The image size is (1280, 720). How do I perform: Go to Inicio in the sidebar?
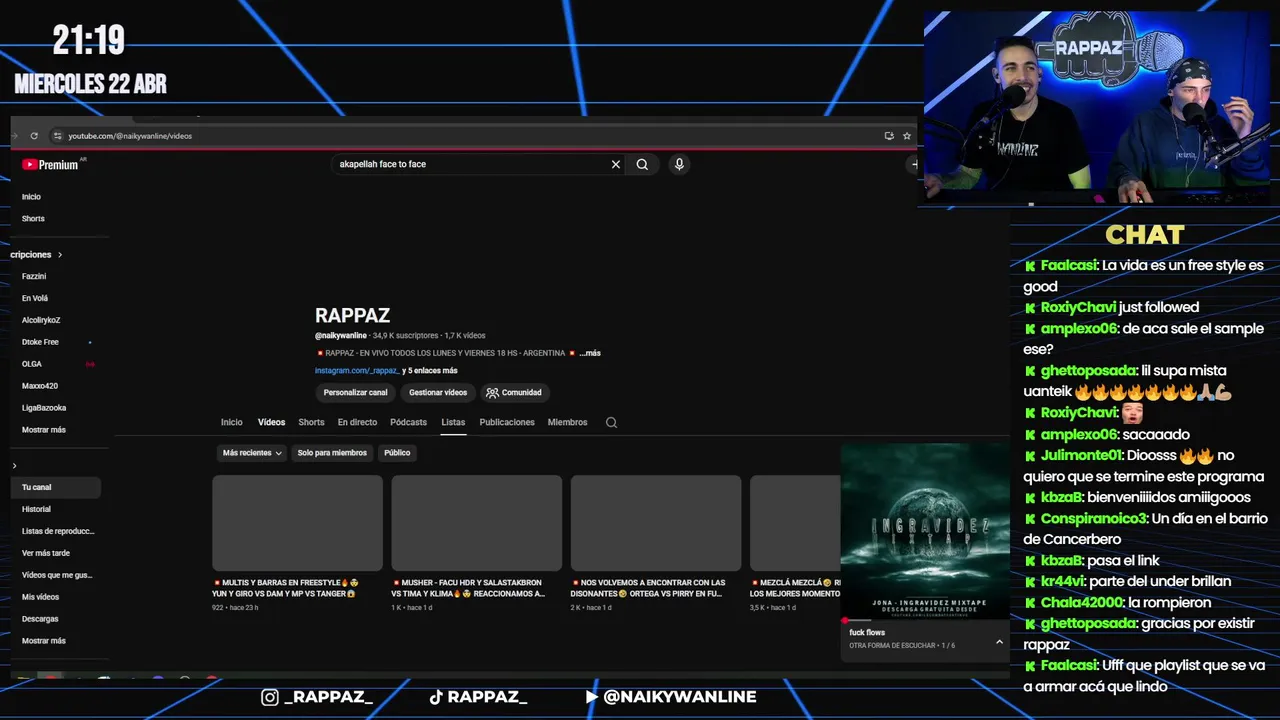click(x=32, y=197)
